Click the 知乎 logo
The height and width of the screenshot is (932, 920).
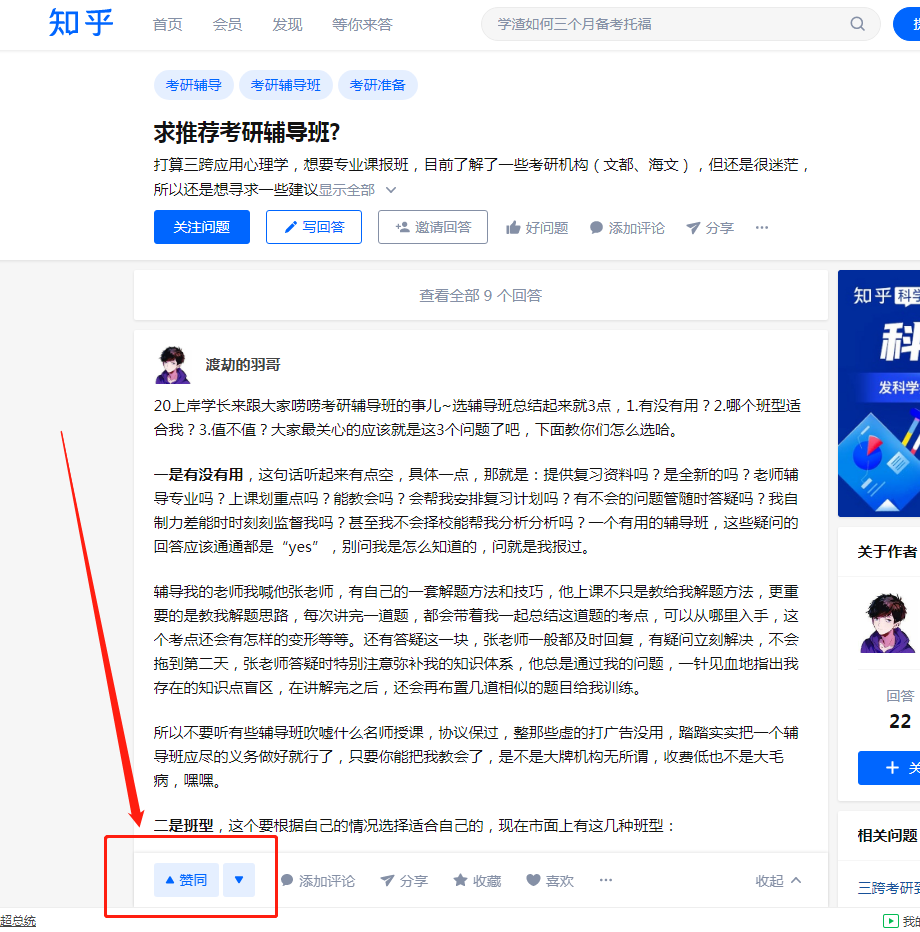pos(80,24)
